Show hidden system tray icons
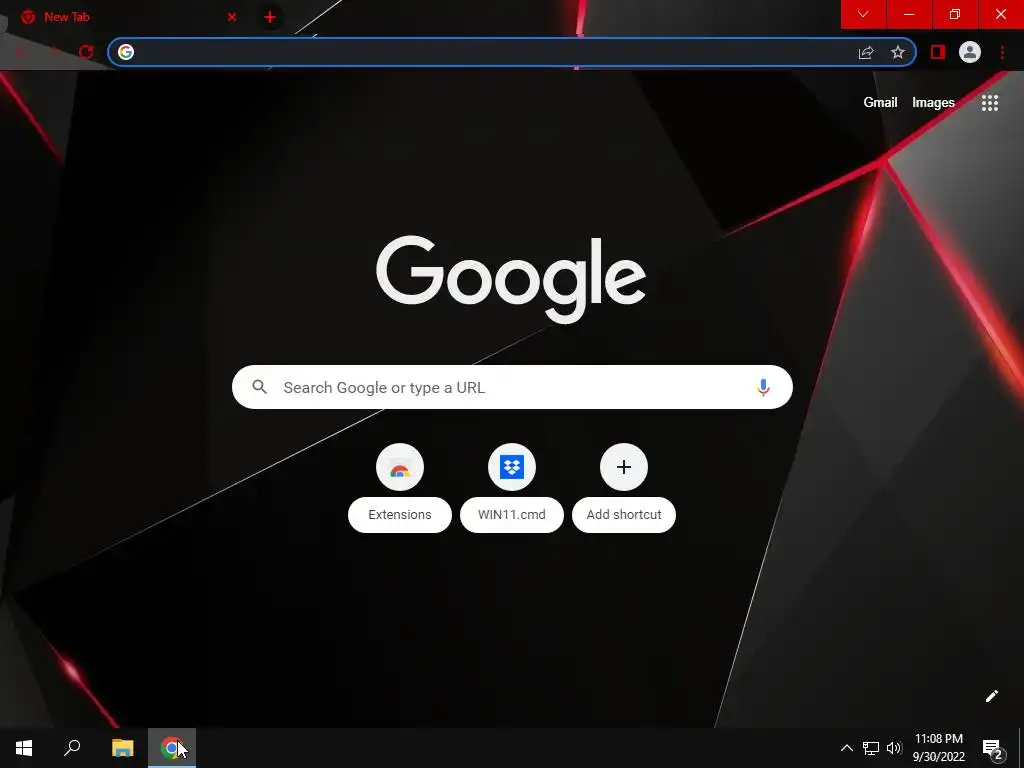 point(846,748)
